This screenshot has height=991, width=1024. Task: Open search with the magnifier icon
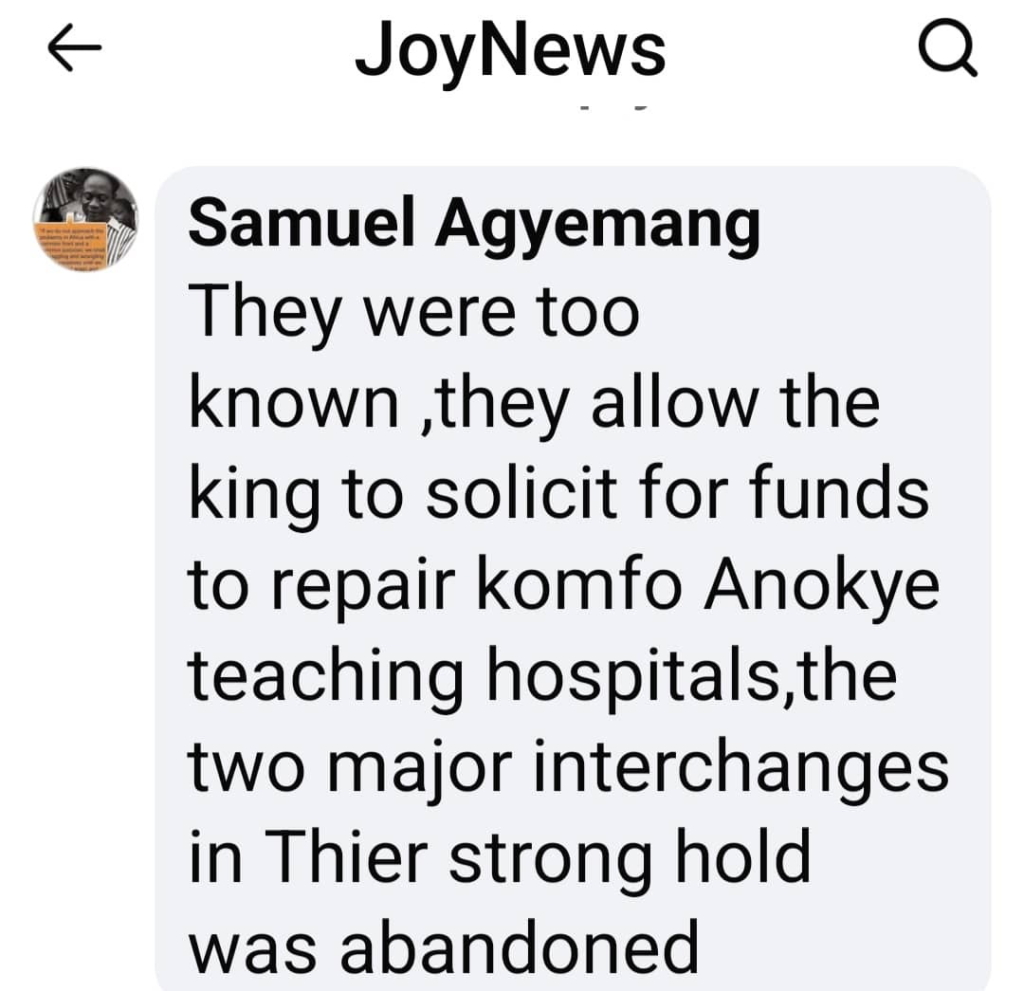tap(948, 50)
